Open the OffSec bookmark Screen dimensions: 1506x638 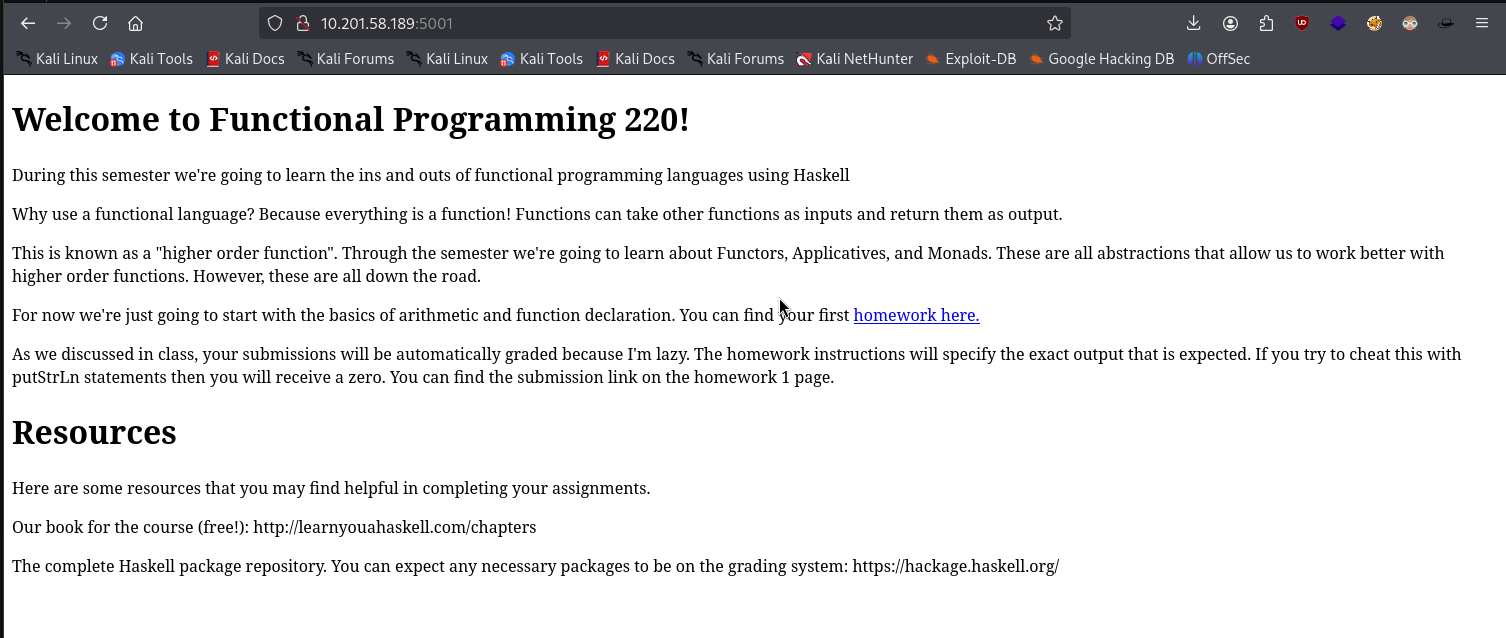coord(1218,59)
